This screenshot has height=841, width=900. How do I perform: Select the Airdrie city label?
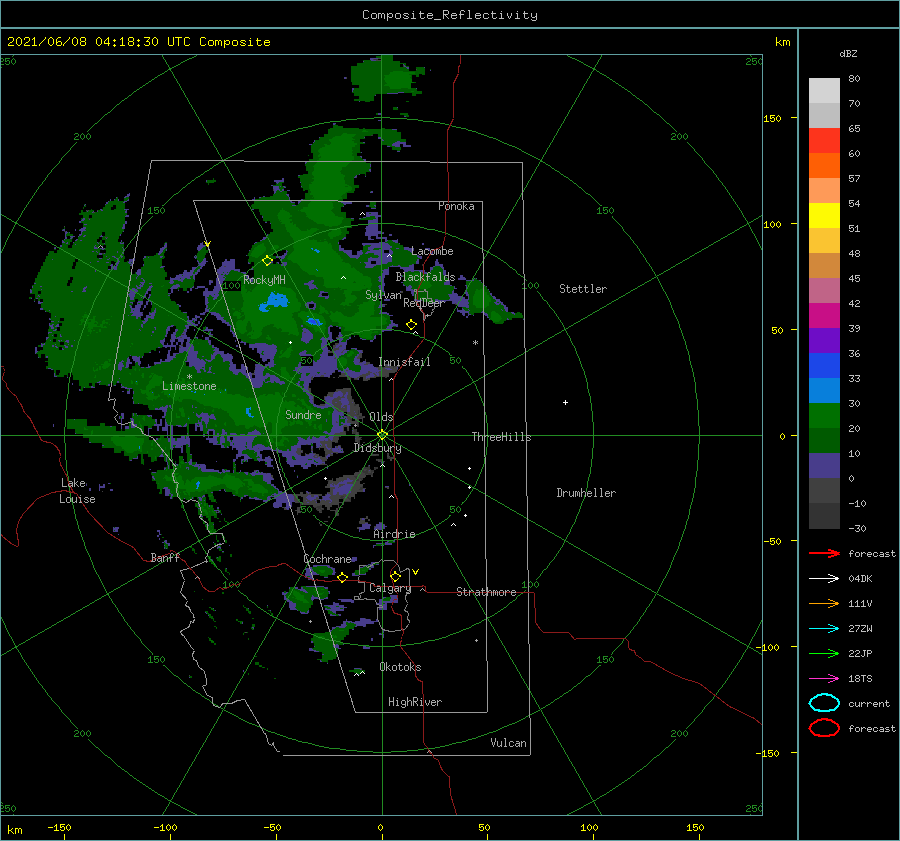point(394,534)
